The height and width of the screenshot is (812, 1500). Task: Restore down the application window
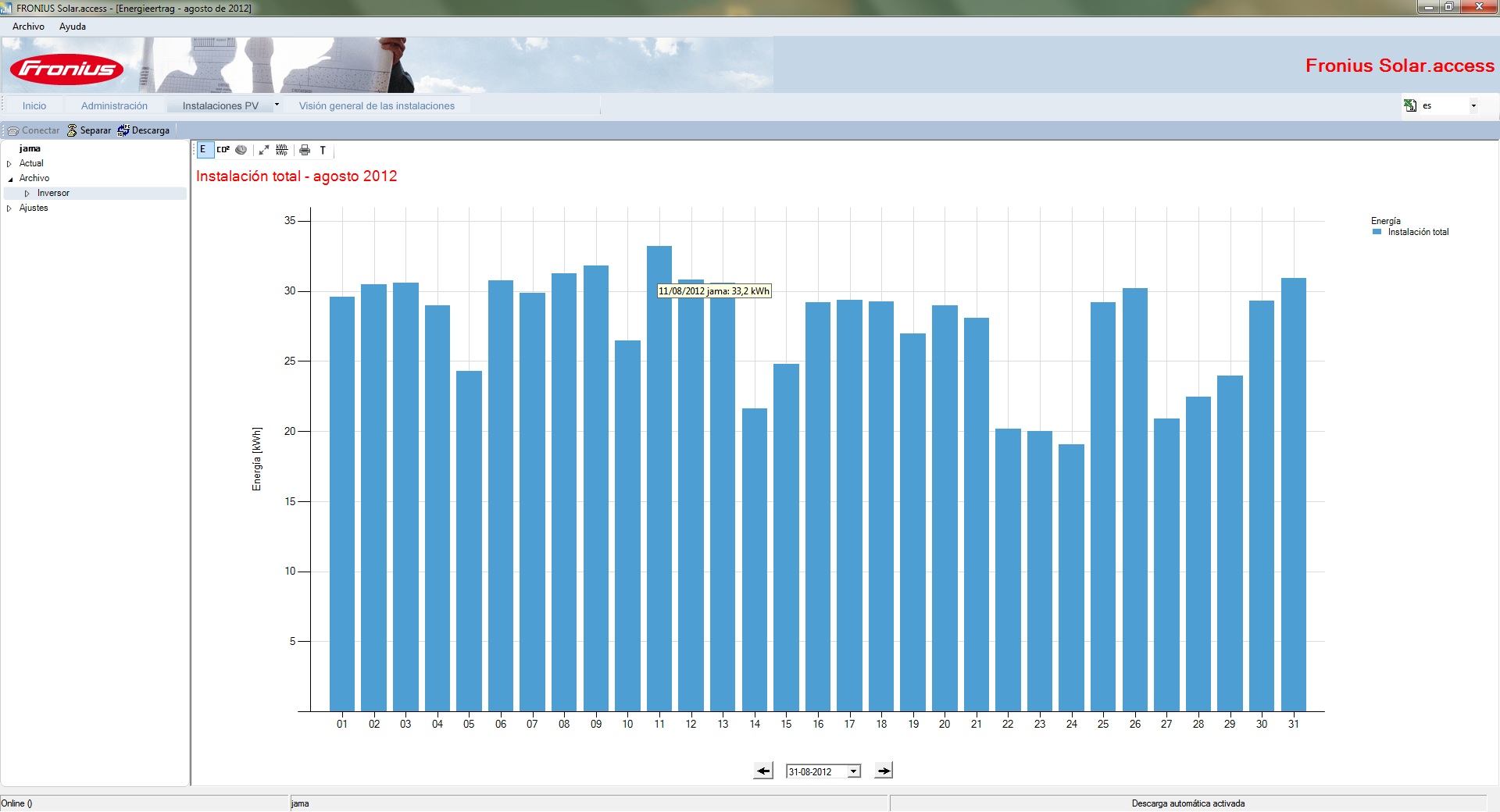tap(1449, 7)
